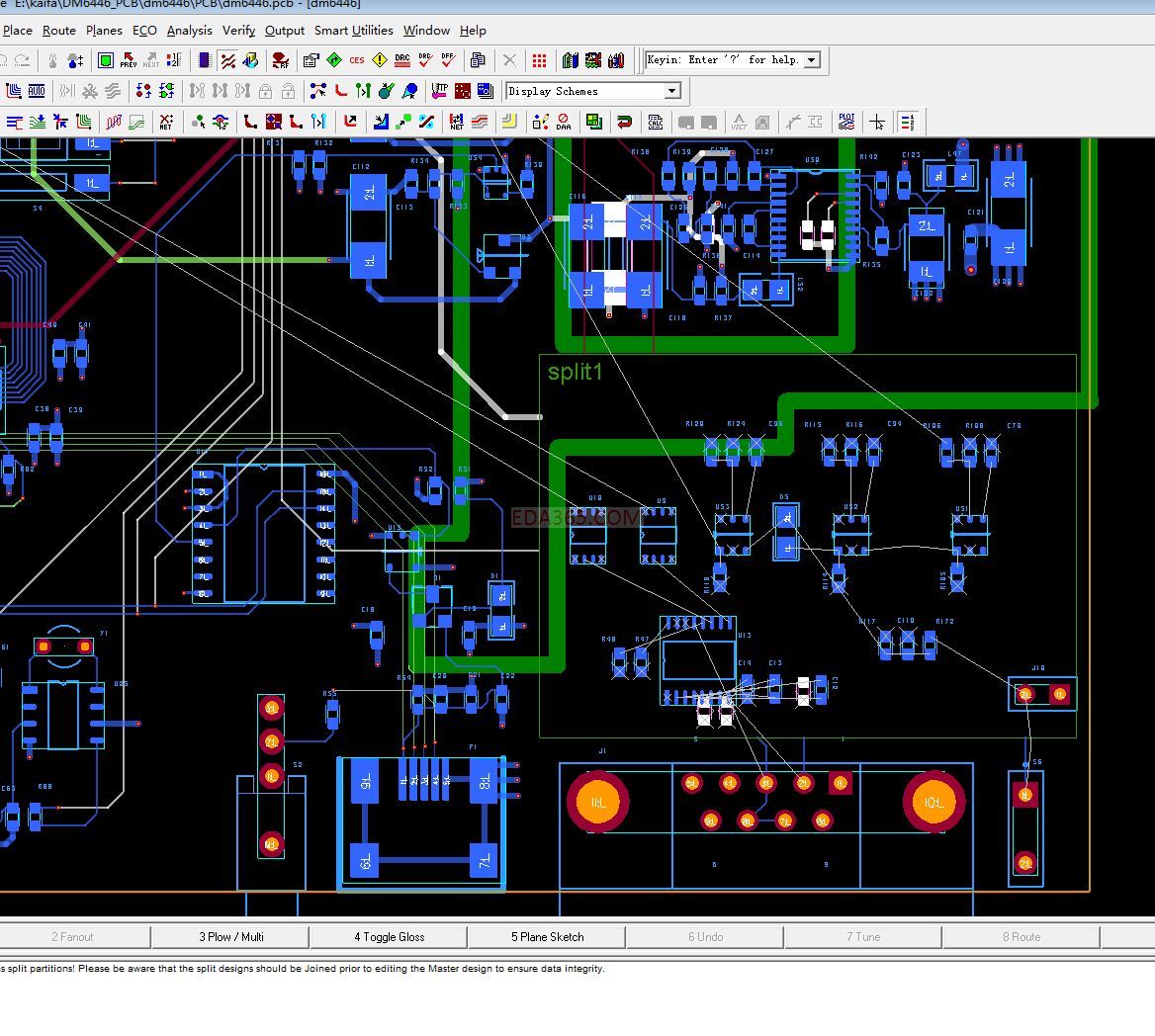Viewport: 1155px width, 1036px height.
Task: Toggle the Draw mode icon
Action: pyautogui.click(x=251, y=60)
